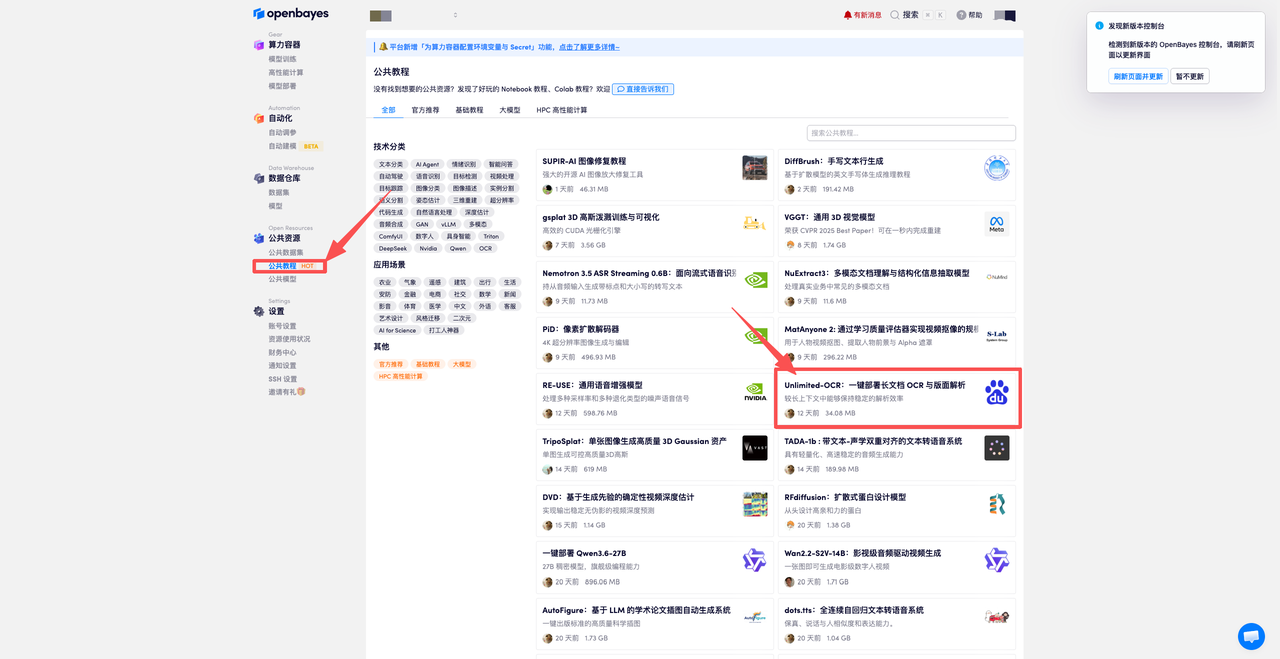This screenshot has width=1280, height=659.
Task: Open the chat support bubble icon
Action: click(x=1251, y=636)
